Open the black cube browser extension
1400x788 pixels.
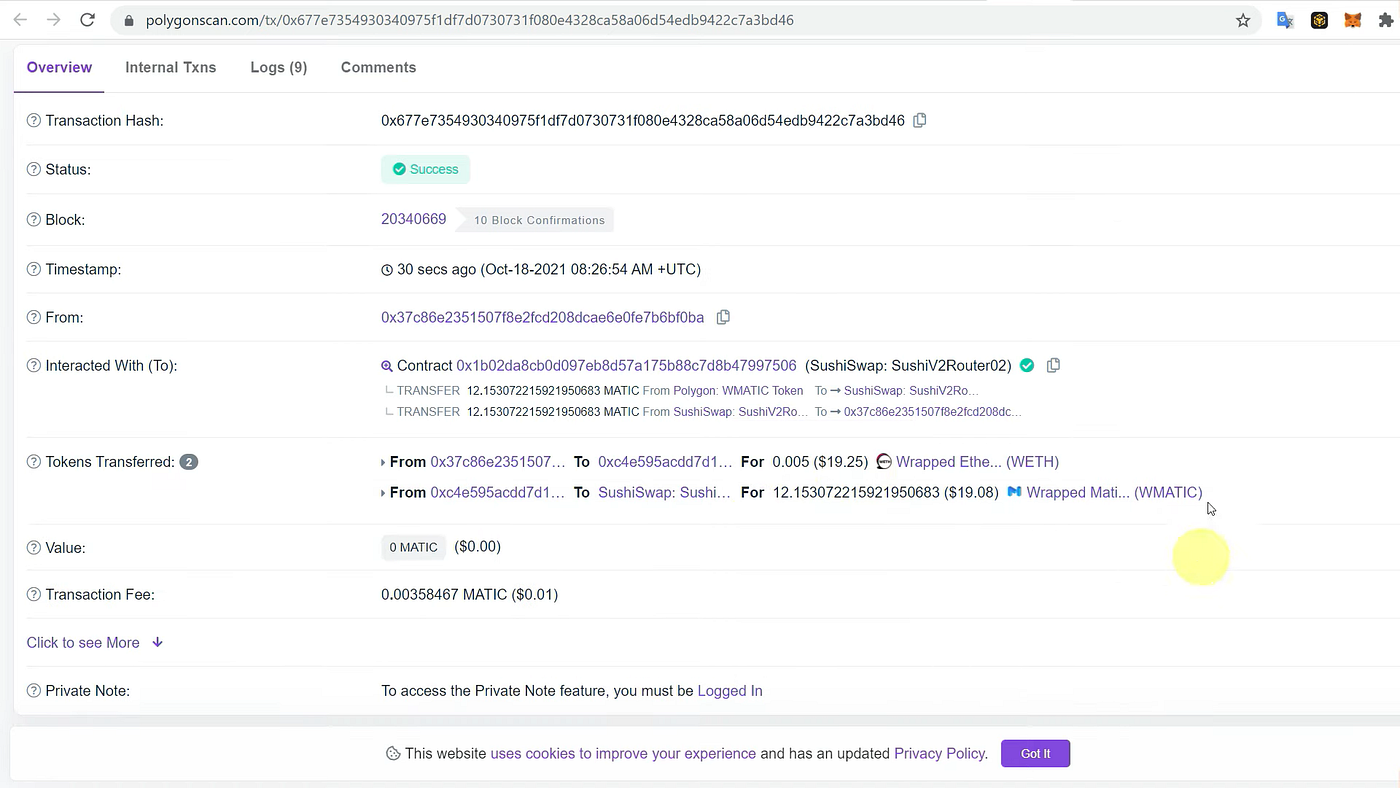click(1319, 20)
